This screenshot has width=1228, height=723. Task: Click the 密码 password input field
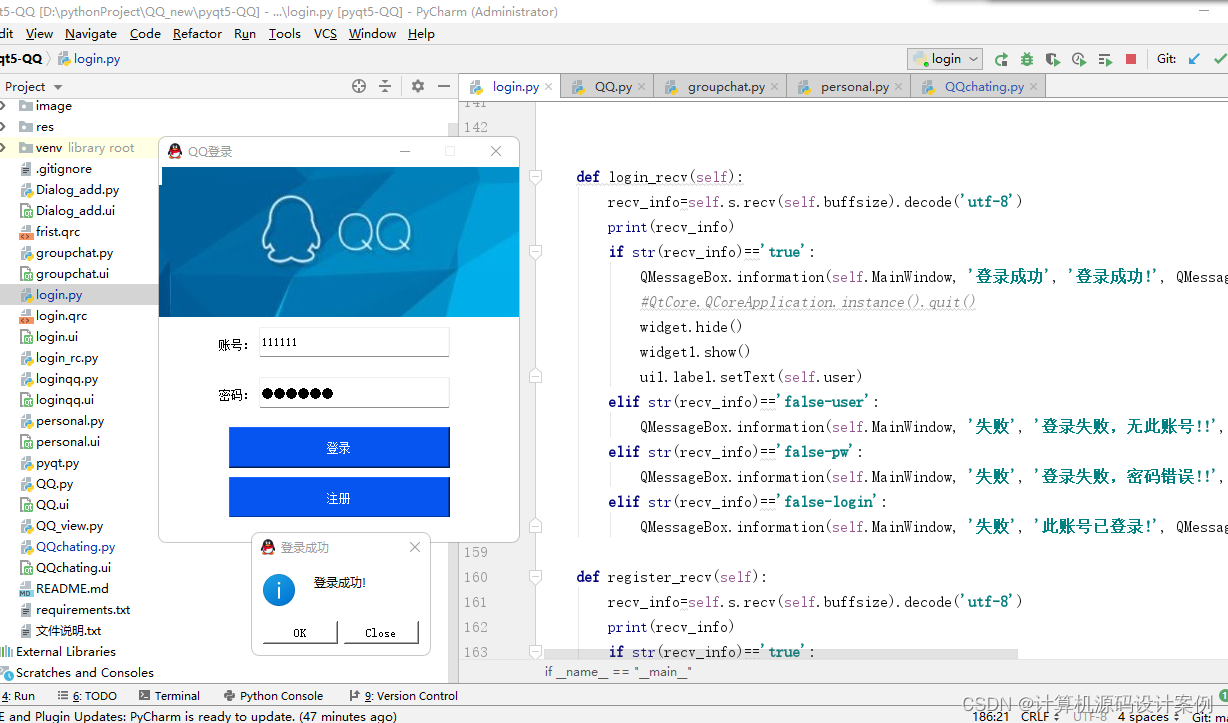354,393
